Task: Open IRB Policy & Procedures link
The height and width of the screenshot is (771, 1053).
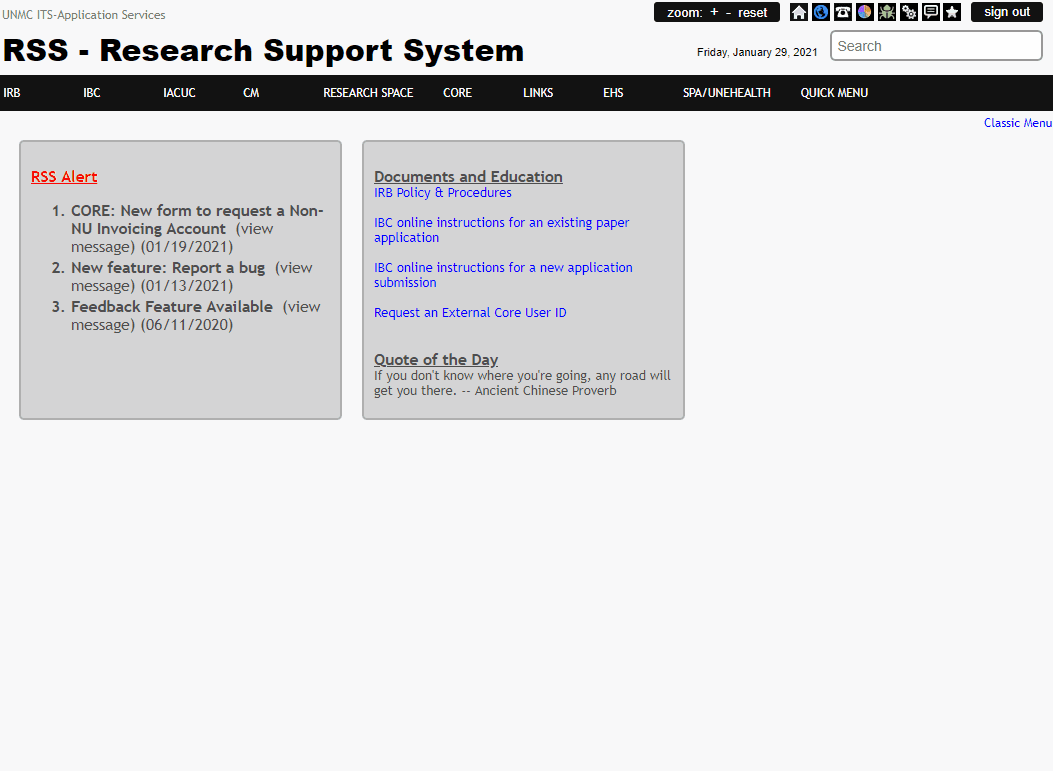Action: click(x=443, y=193)
